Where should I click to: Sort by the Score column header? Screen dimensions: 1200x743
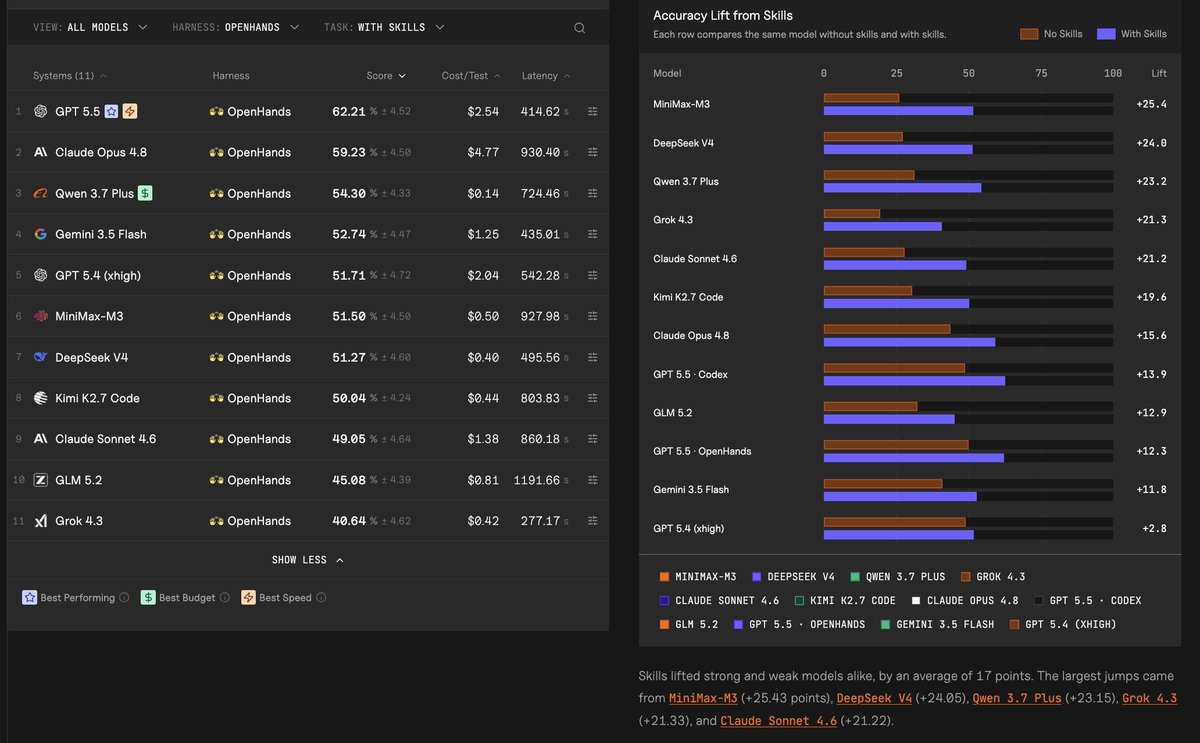386,76
